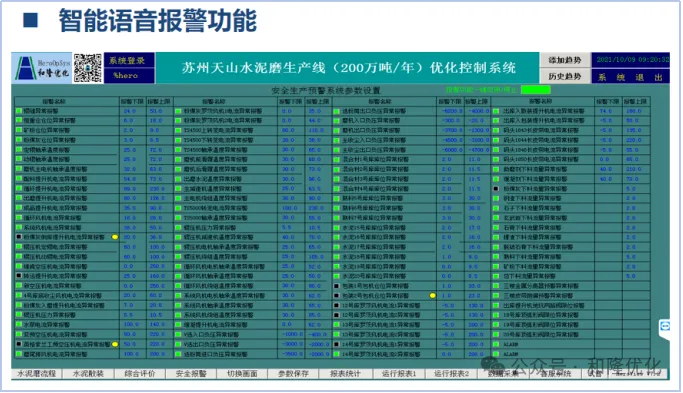The image size is (683, 393).
Task: Open the 系统登录 login button
Action: [129, 61]
